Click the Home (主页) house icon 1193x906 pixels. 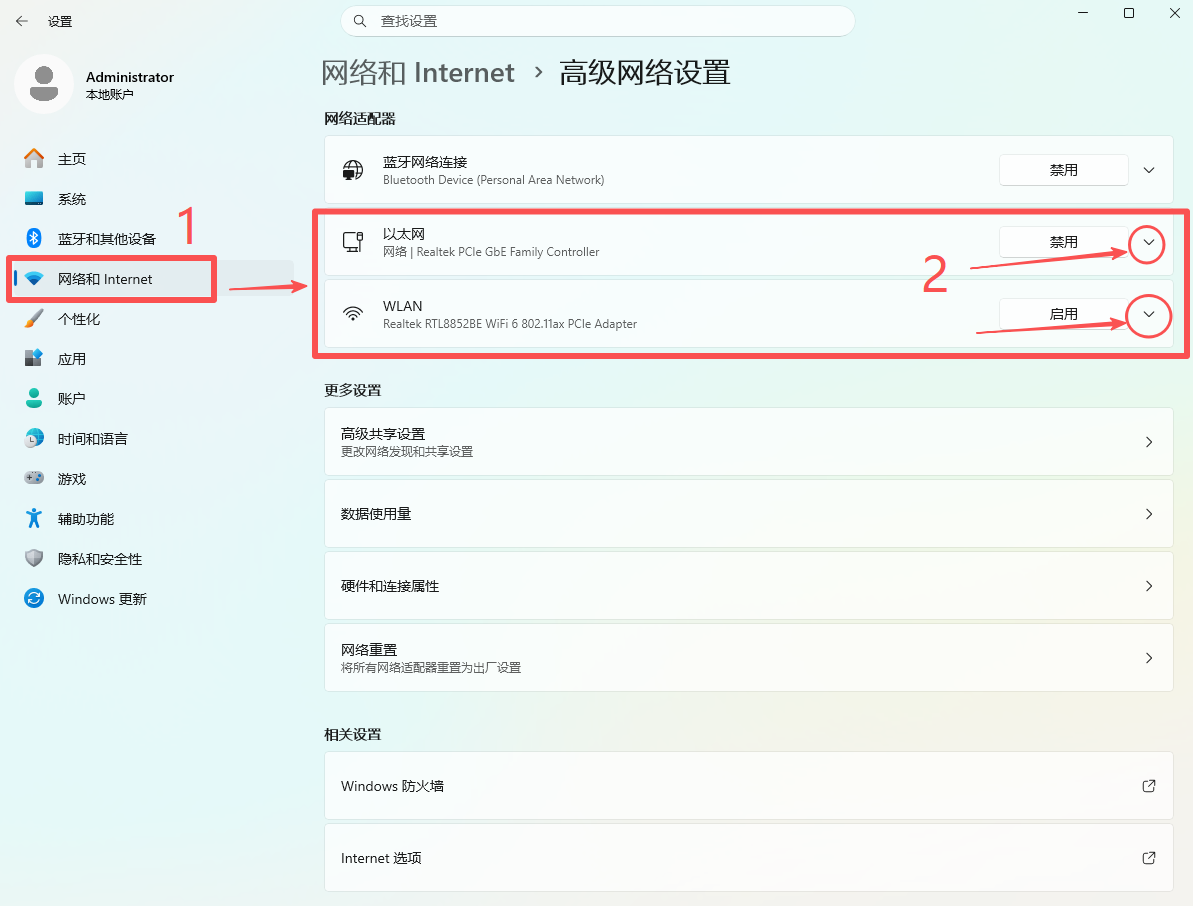pos(33,158)
